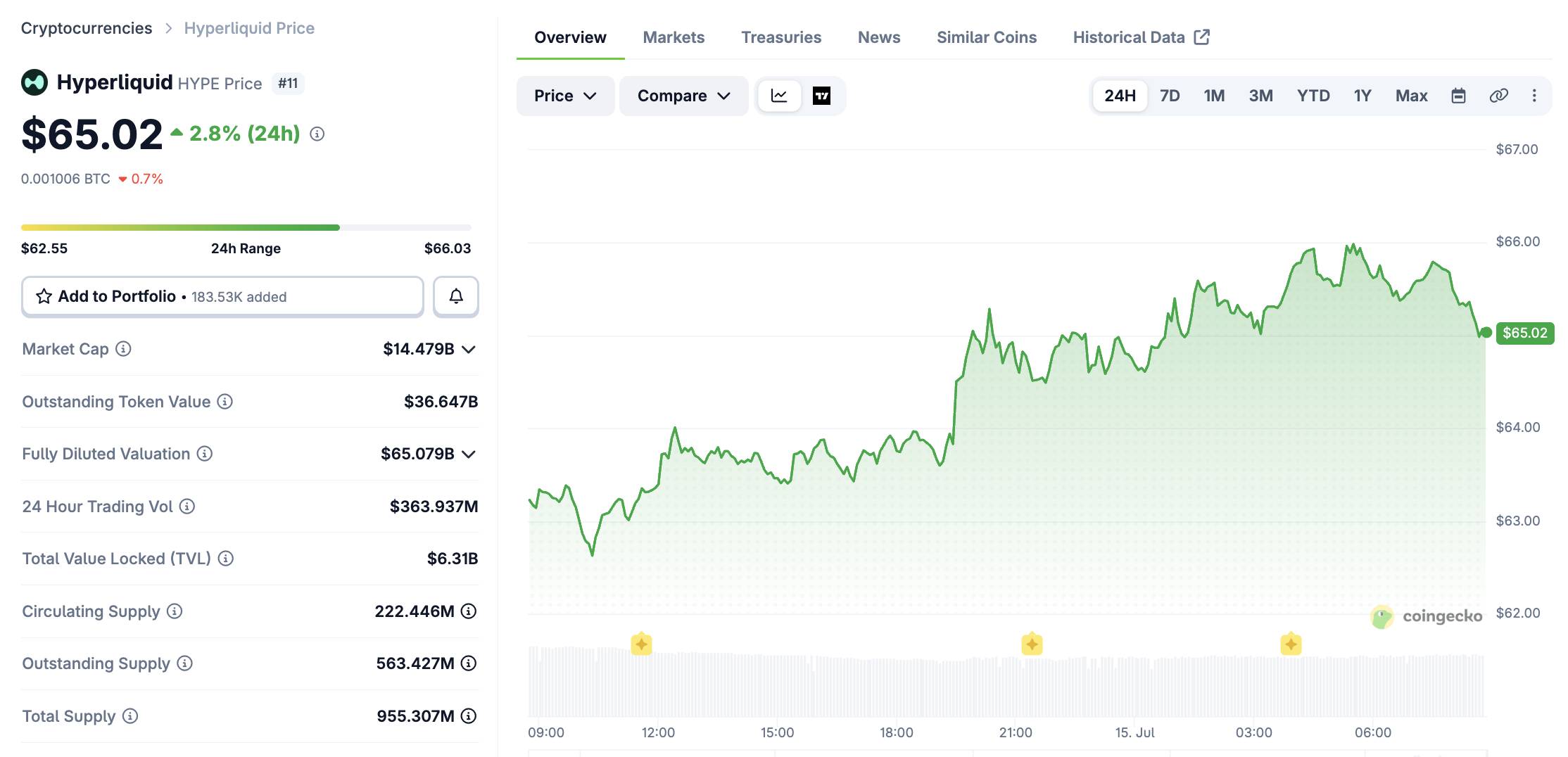Click Add to Portfolio button

tap(222, 296)
